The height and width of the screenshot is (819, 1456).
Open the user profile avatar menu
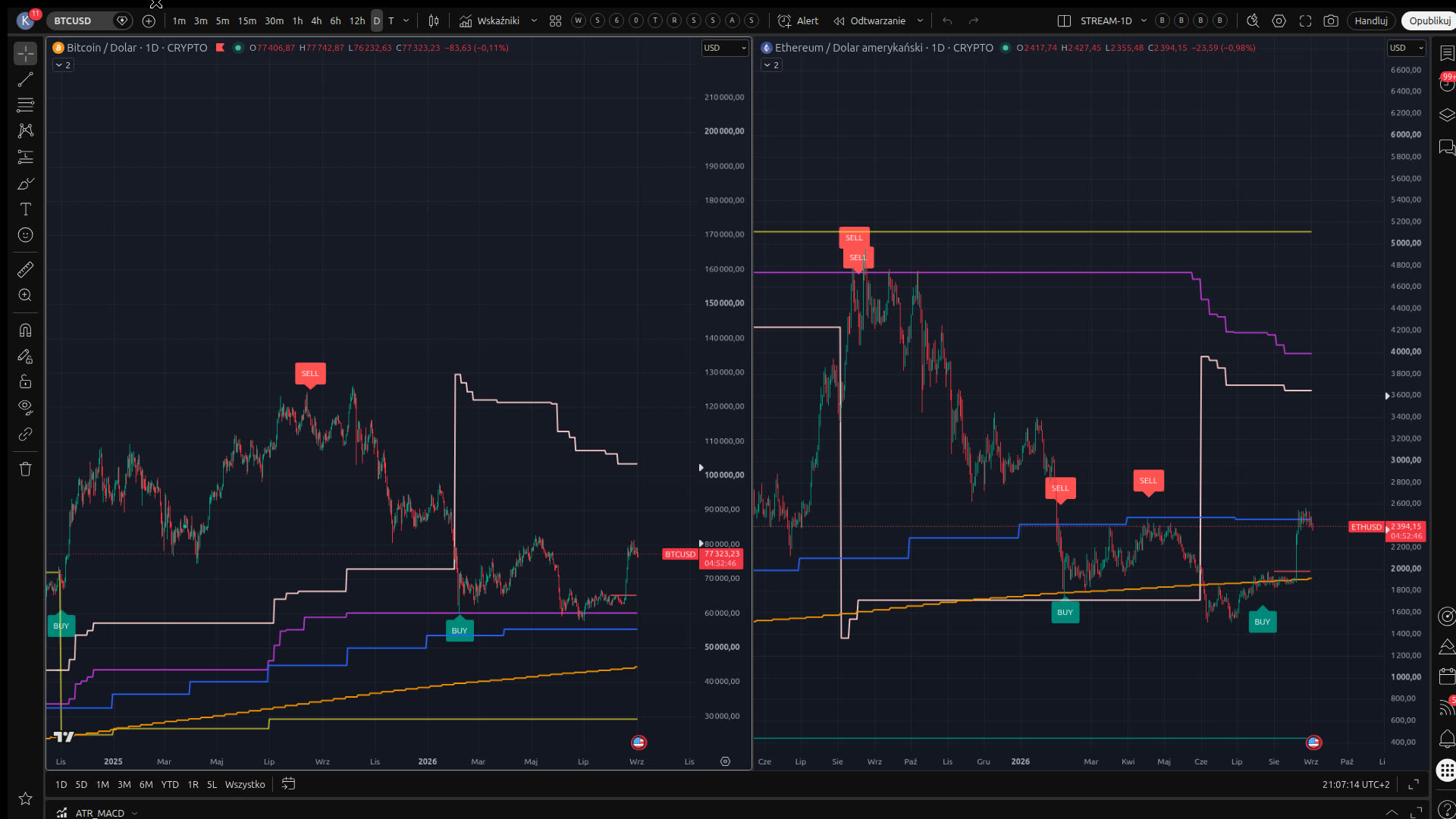pyautogui.click(x=27, y=20)
